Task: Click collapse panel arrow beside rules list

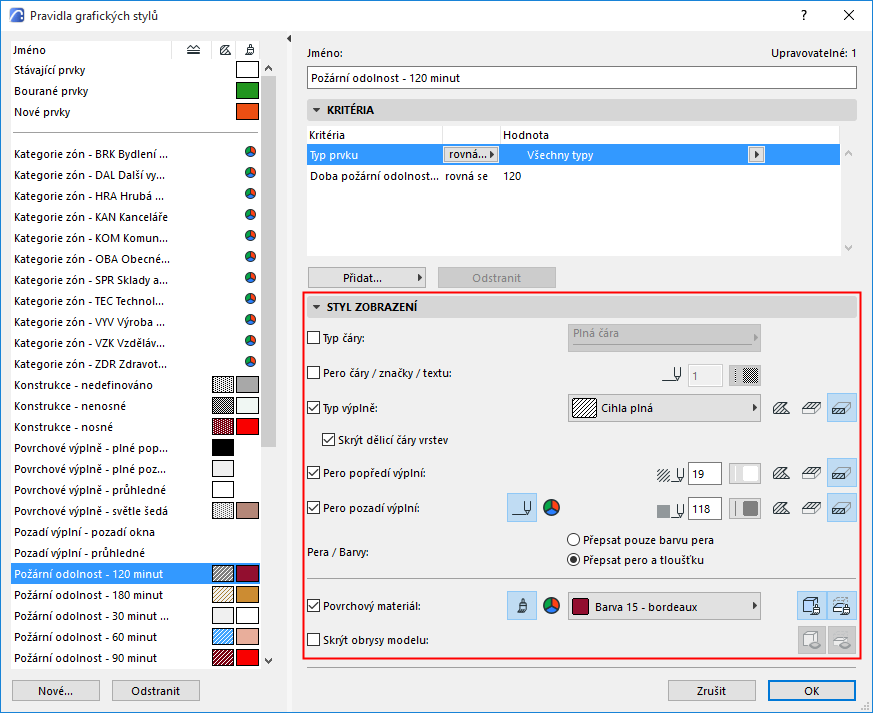Action: [x=289, y=38]
